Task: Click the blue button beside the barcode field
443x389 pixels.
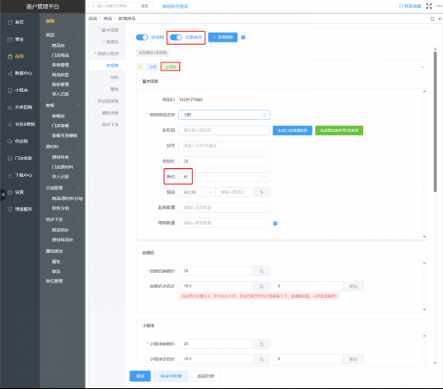Action: (292, 130)
